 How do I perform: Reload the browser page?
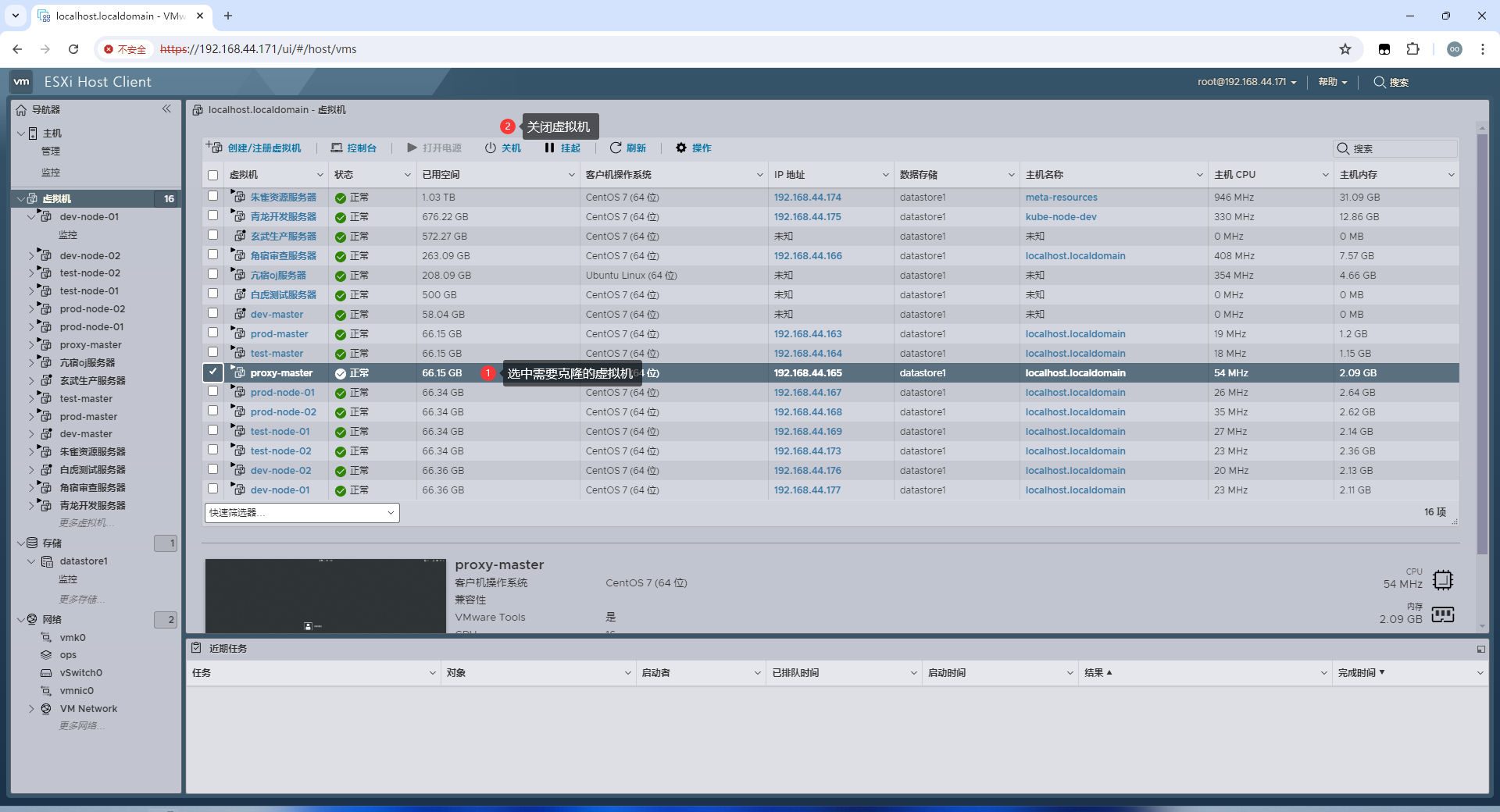click(73, 49)
